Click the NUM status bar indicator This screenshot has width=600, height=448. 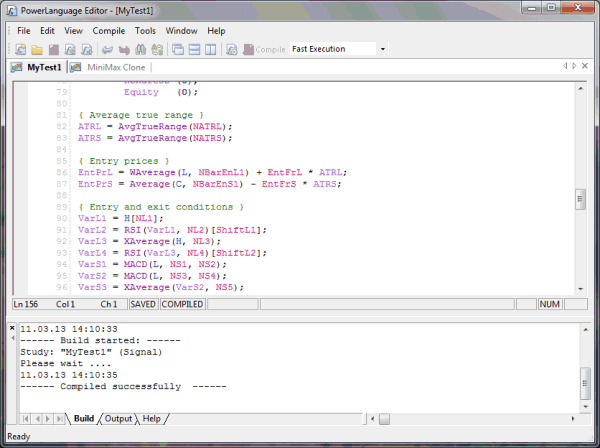549,304
